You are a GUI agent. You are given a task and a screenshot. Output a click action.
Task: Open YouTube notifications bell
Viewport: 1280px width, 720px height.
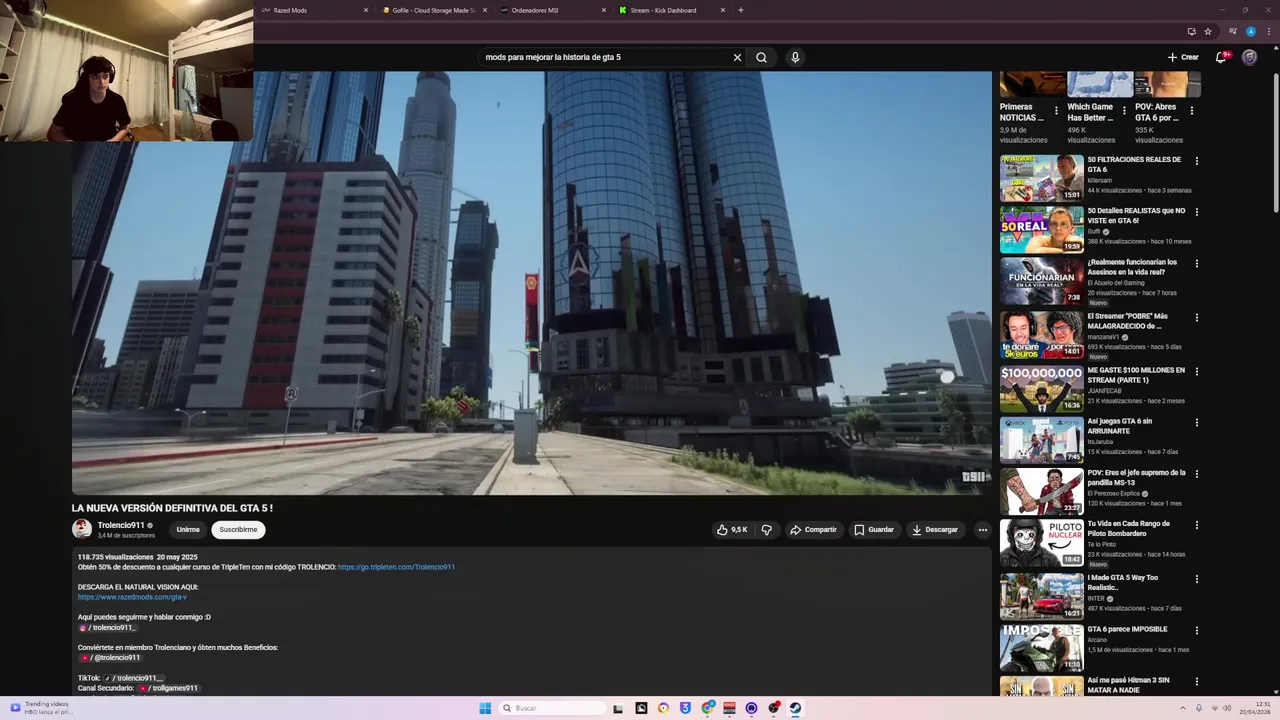[1221, 57]
